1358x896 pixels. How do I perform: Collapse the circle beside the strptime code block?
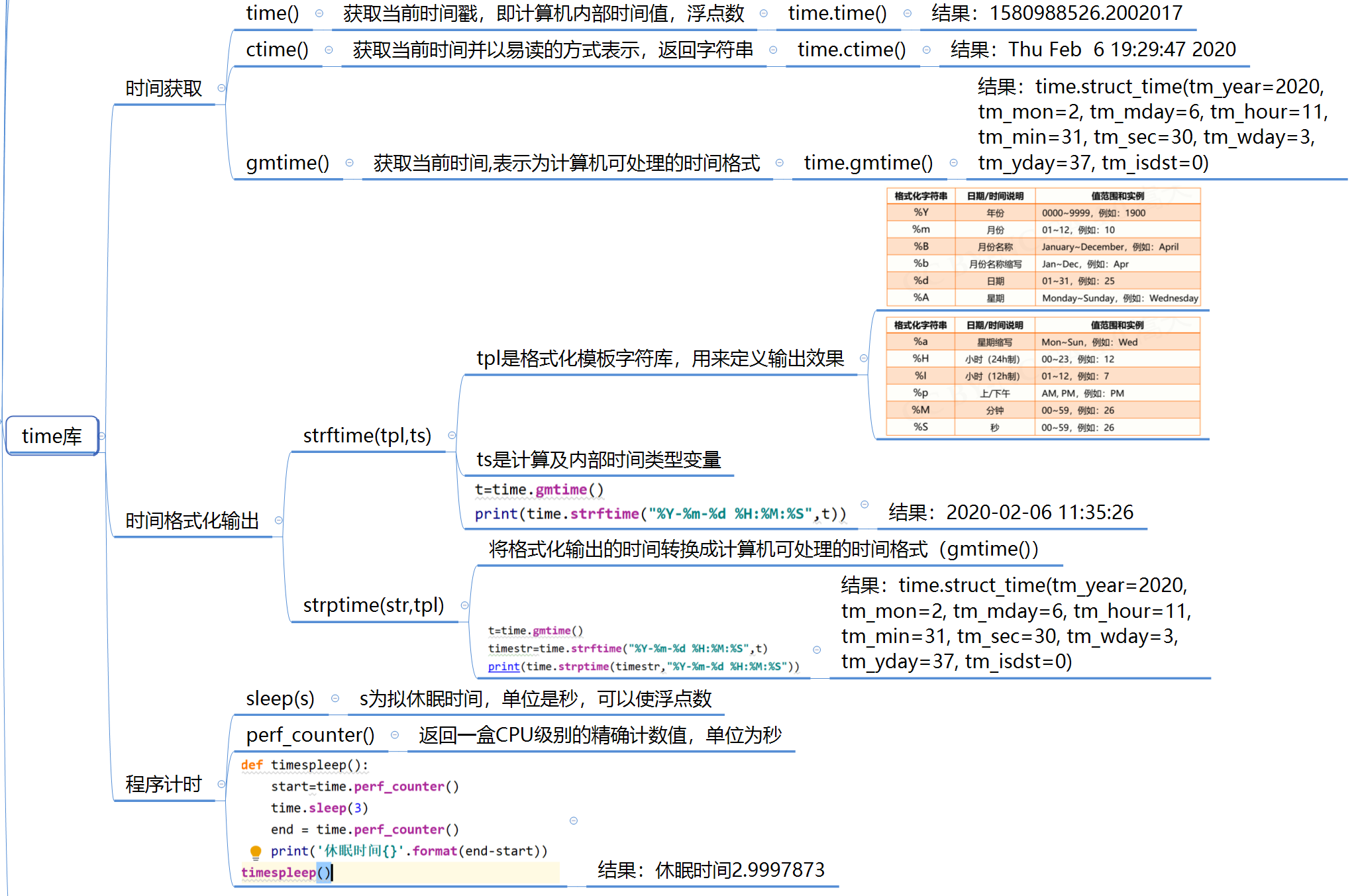click(x=815, y=650)
